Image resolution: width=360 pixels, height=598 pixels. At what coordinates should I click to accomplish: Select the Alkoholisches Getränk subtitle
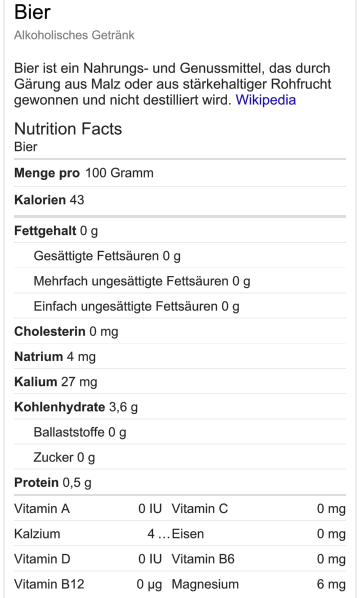click(x=74, y=35)
